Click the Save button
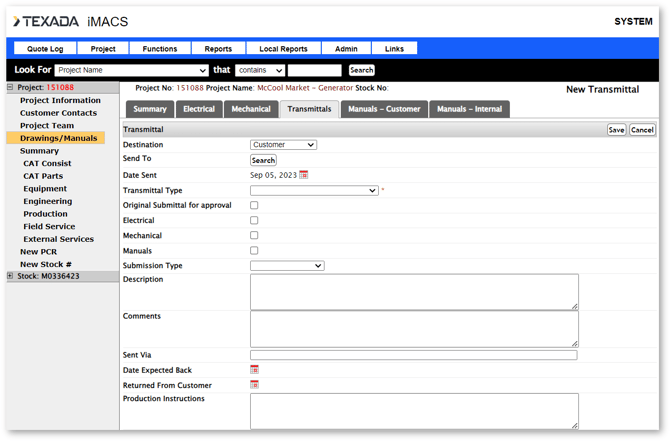The image size is (670, 441). pyautogui.click(x=616, y=130)
